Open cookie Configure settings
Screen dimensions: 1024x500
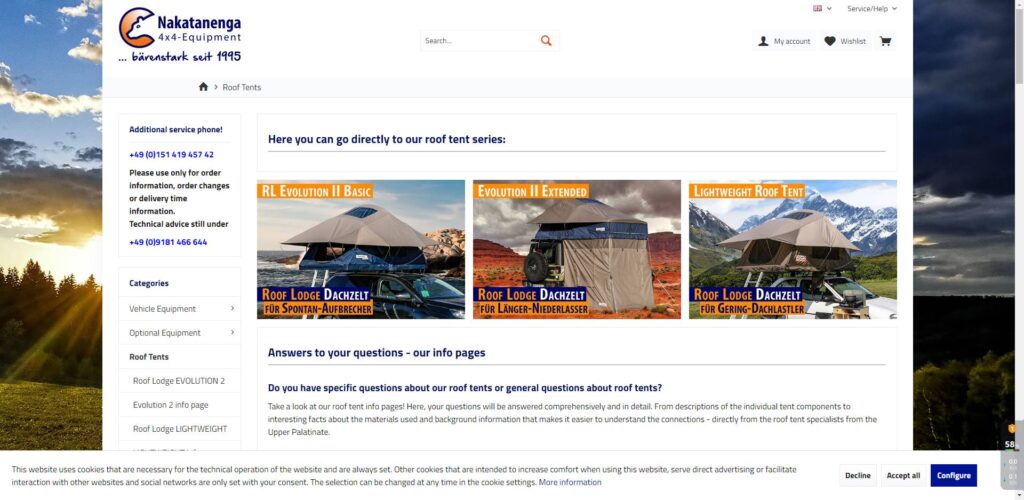point(953,475)
